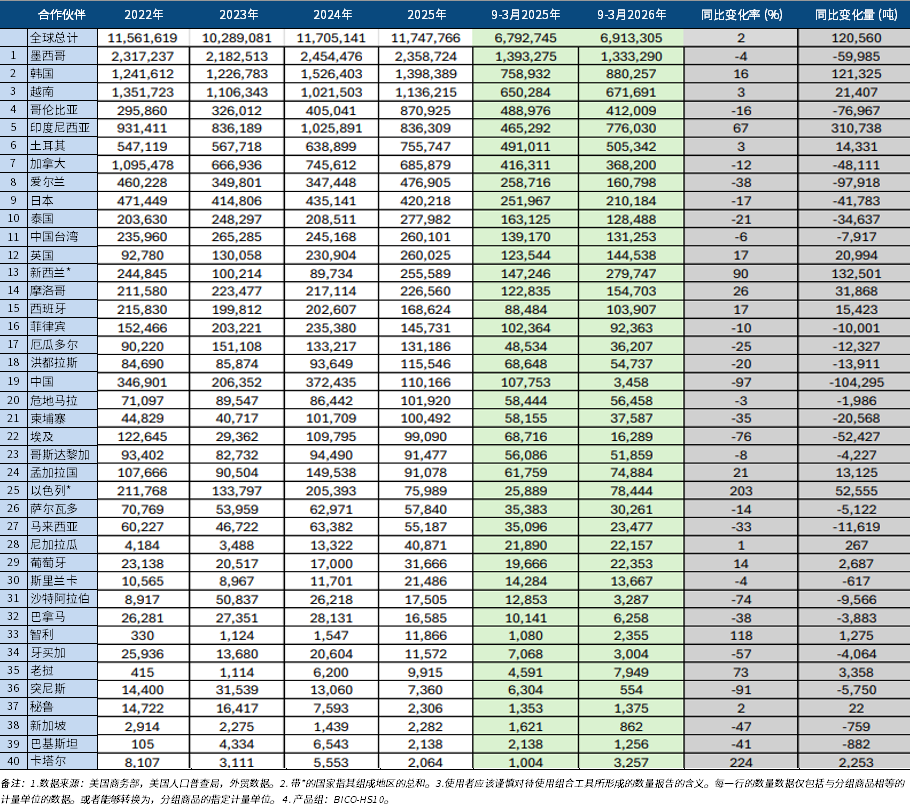Viewport: 910px width, 810px height.
Task: Select the 巴拿马 row label
Action: pyautogui.click(x=48, y=617)
